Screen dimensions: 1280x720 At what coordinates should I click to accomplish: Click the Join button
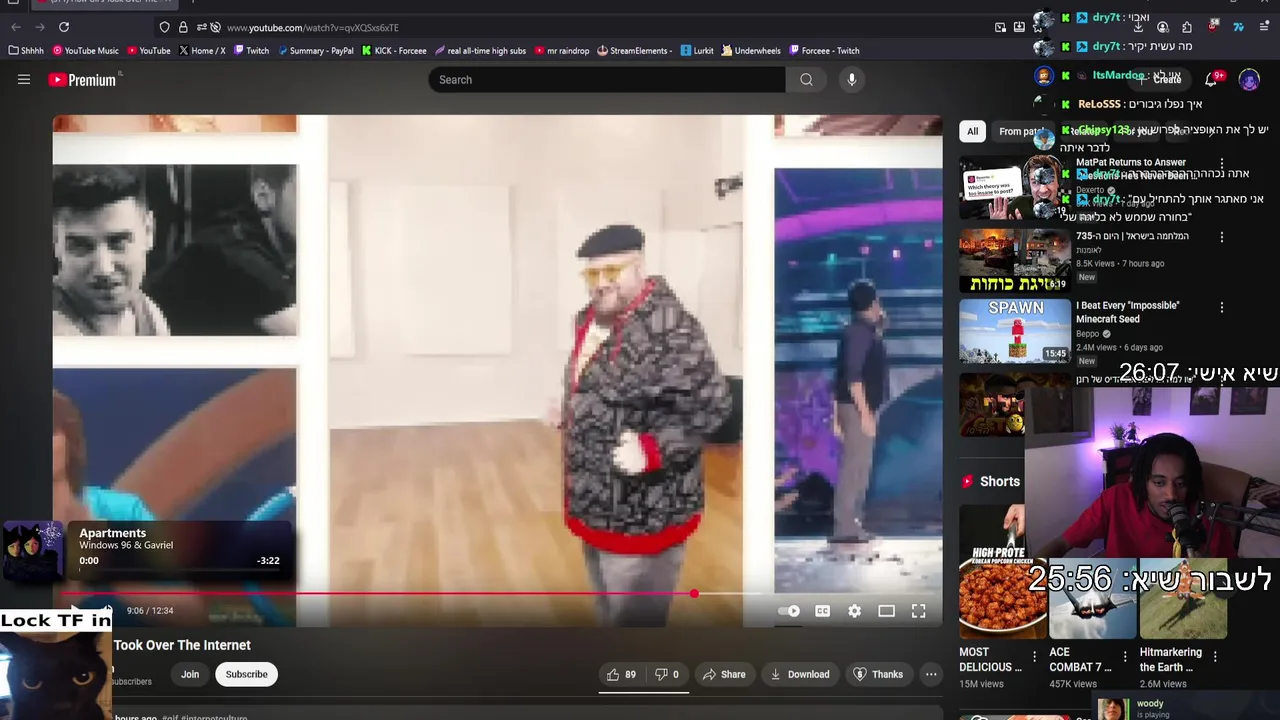190,674
